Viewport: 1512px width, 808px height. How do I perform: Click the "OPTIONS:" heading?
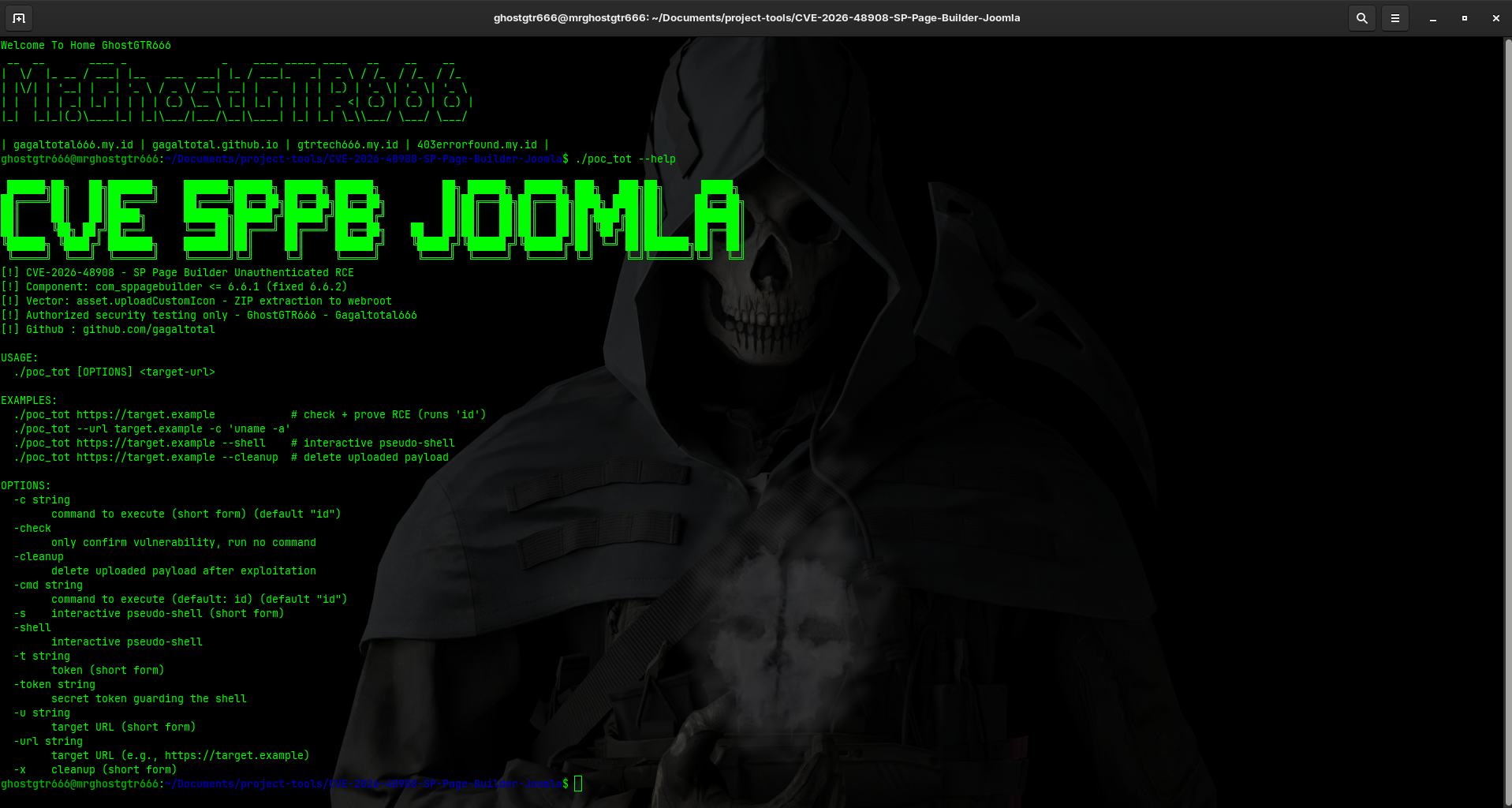[x=26, y=485]
